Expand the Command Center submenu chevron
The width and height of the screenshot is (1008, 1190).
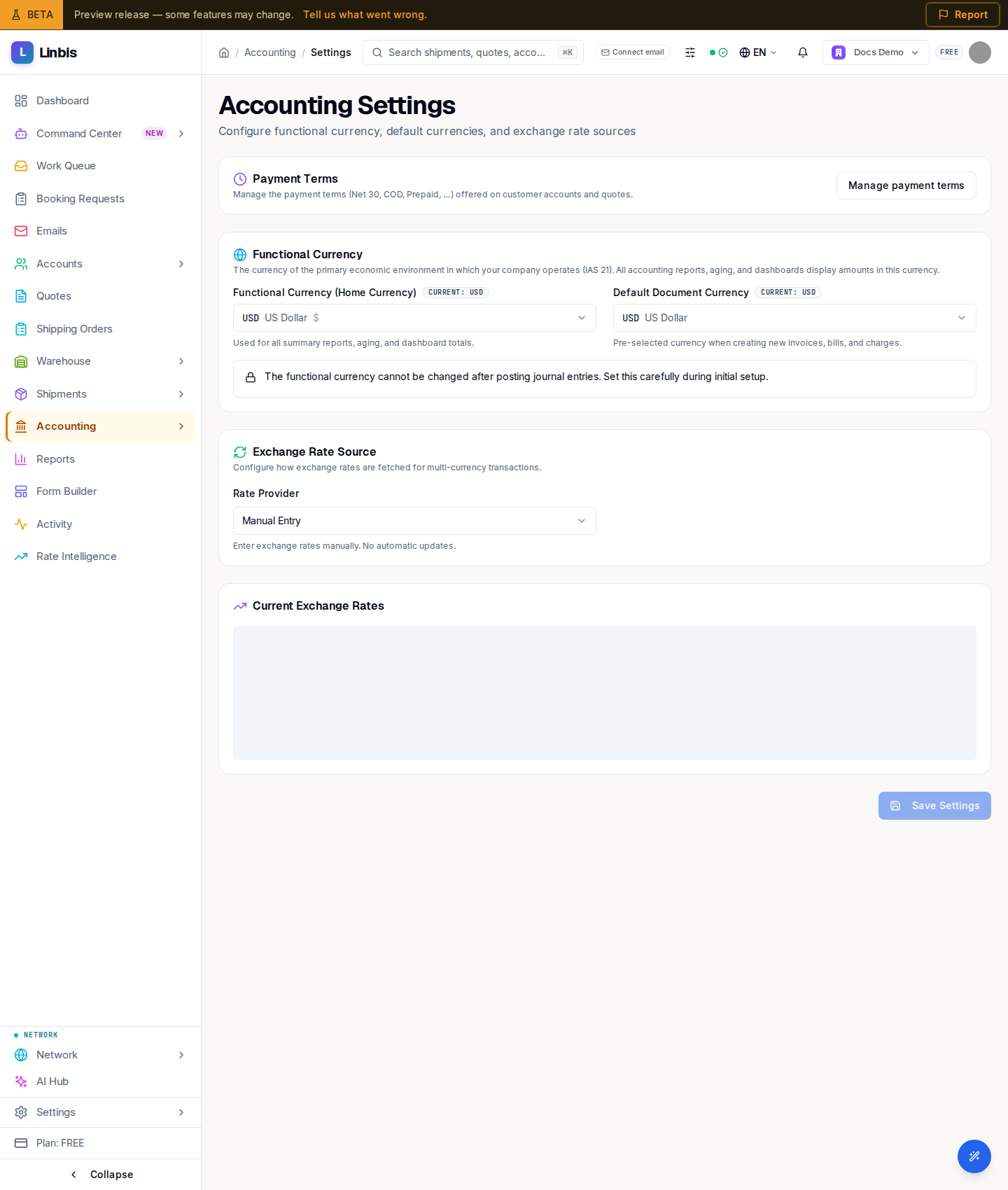tap(181, 134)
